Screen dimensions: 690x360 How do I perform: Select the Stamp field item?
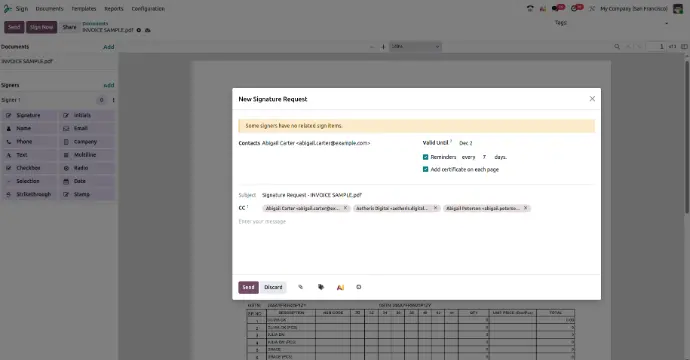tap(87, 194)
